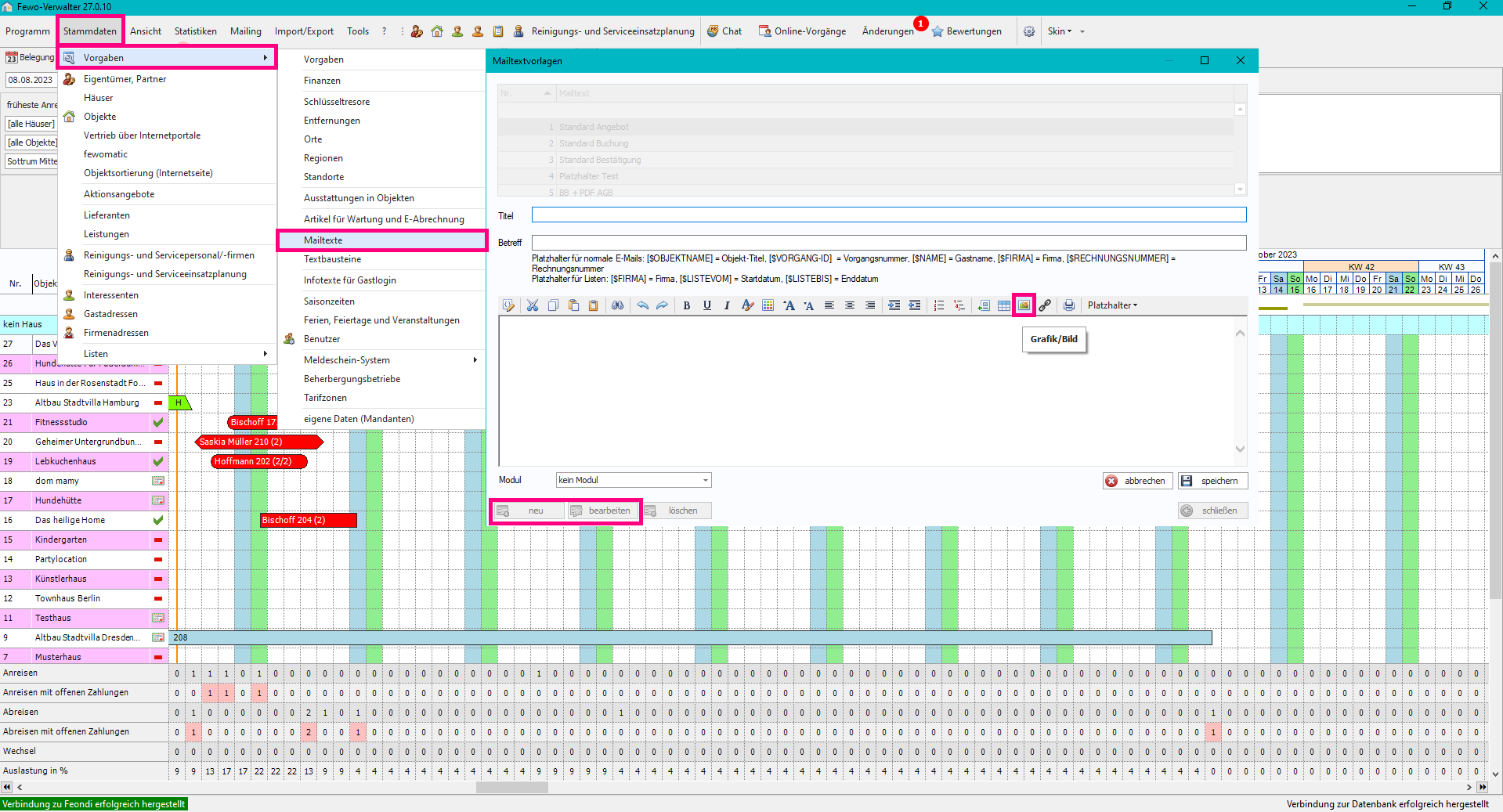The height and width of the screenshot is (812, 1503).
Task: Click the mail template list scroll-down arrow
Action: point(1240,189)
